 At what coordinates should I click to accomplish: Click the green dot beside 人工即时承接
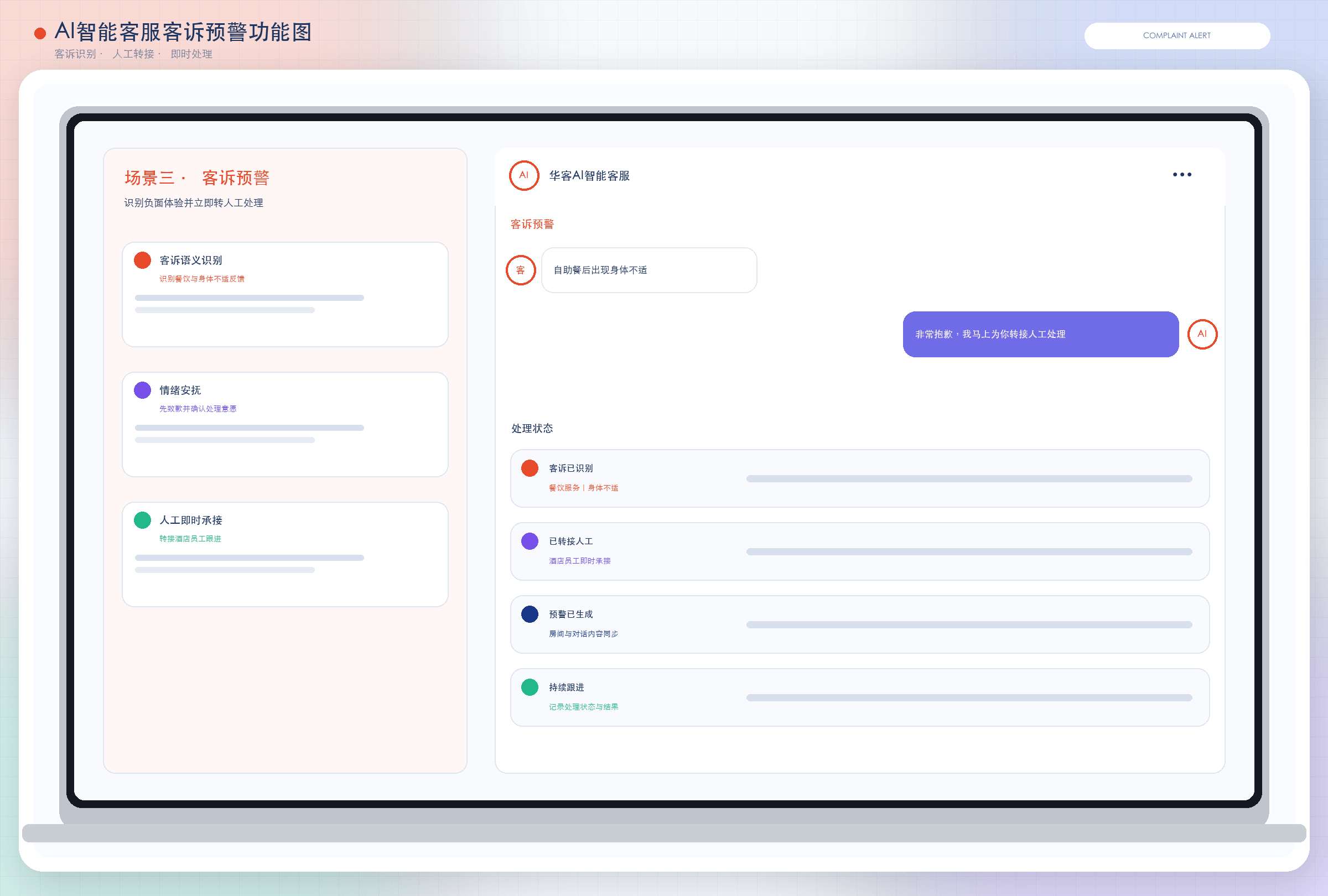pyautogui.click(x=142, y=520)
